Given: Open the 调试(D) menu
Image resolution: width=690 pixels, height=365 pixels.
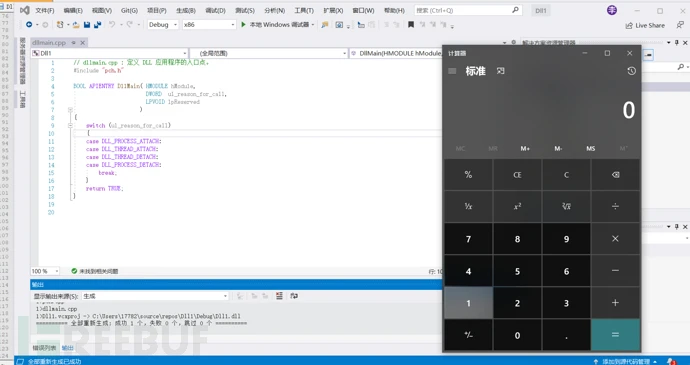Looking at the screenshot, I should click(x=216, y=11).
